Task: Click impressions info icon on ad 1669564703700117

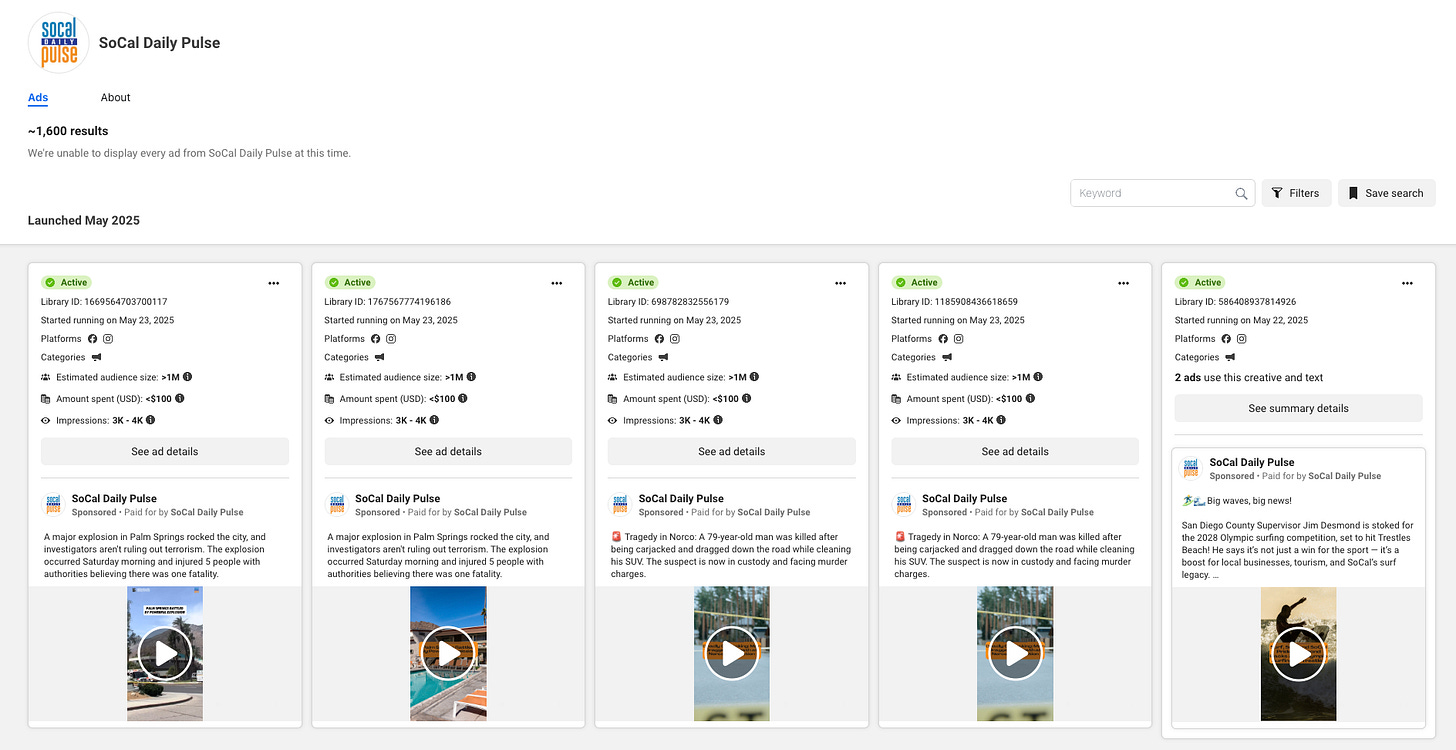Action: tap(151, 420)
